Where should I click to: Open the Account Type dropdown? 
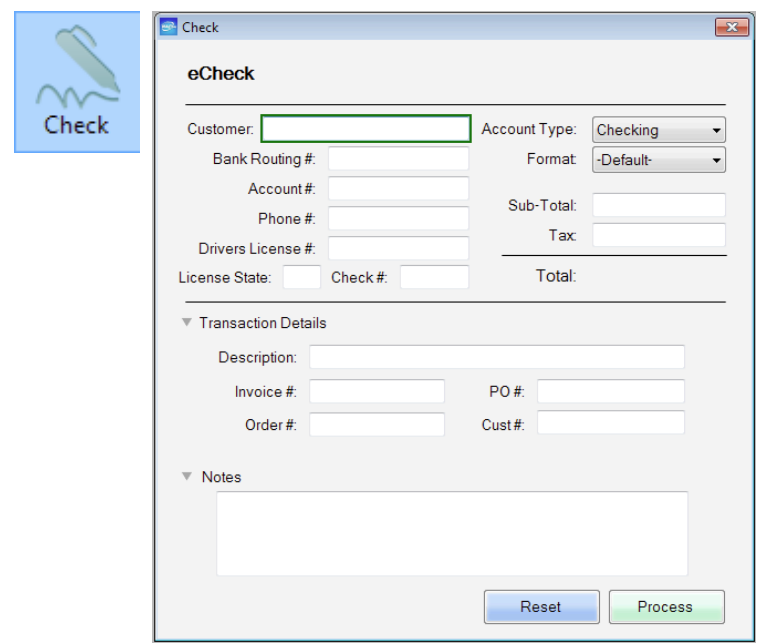point(658,130)
